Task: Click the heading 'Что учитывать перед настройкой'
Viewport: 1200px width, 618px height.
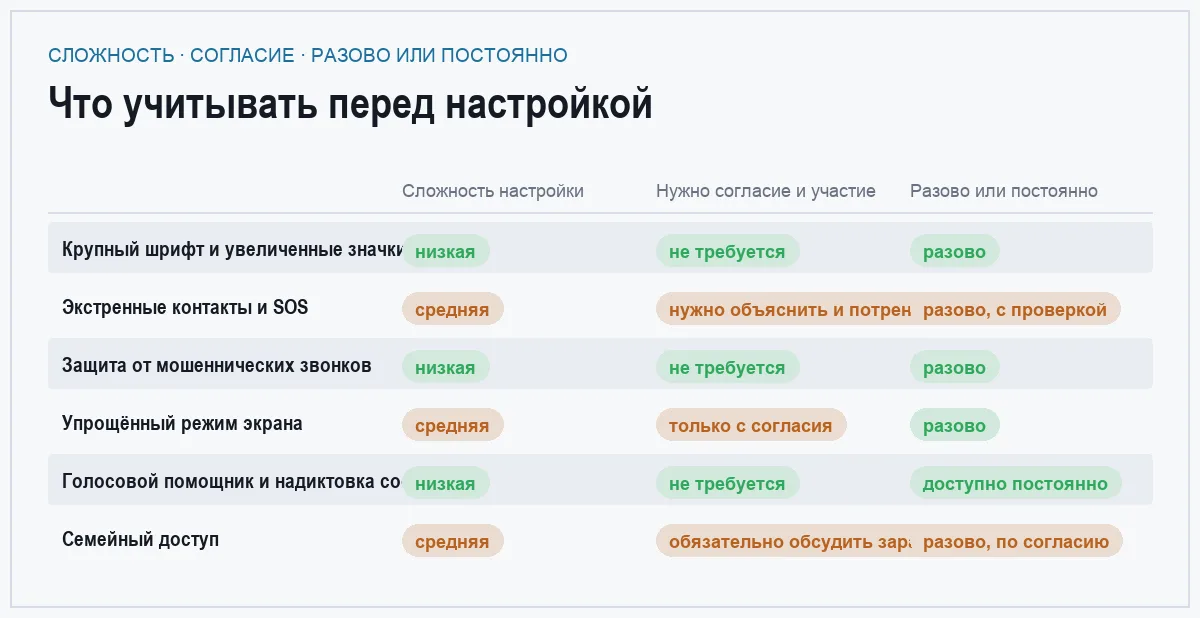Action: [x=350, y=104]
